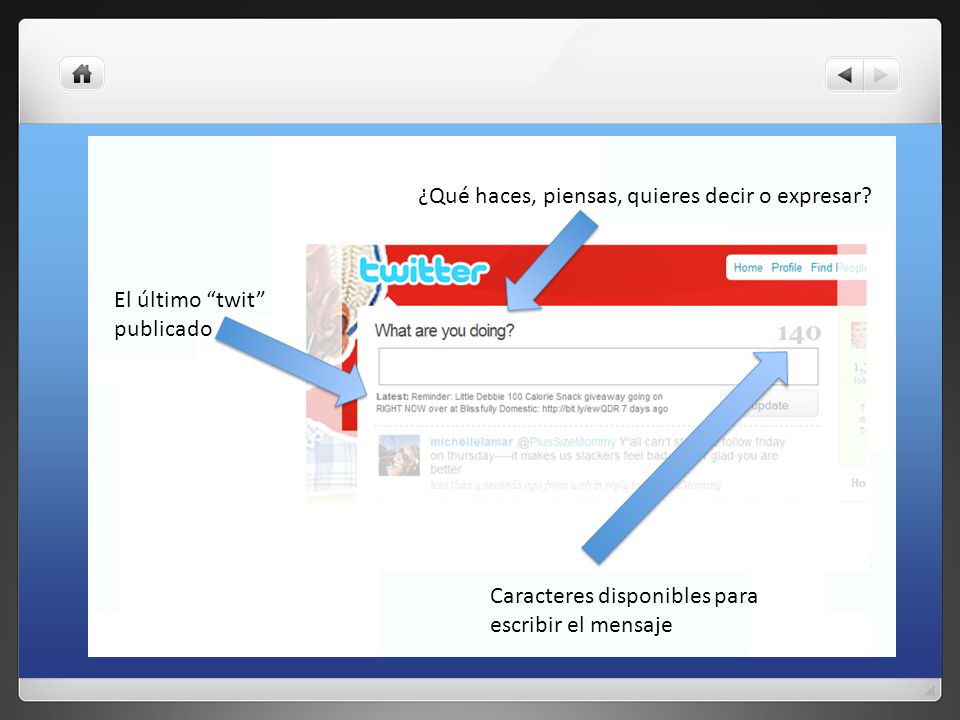Screen dimensions: 960x720
Task: Open the Profile link in Twitter navigation
Action: (x=786, y=268)
